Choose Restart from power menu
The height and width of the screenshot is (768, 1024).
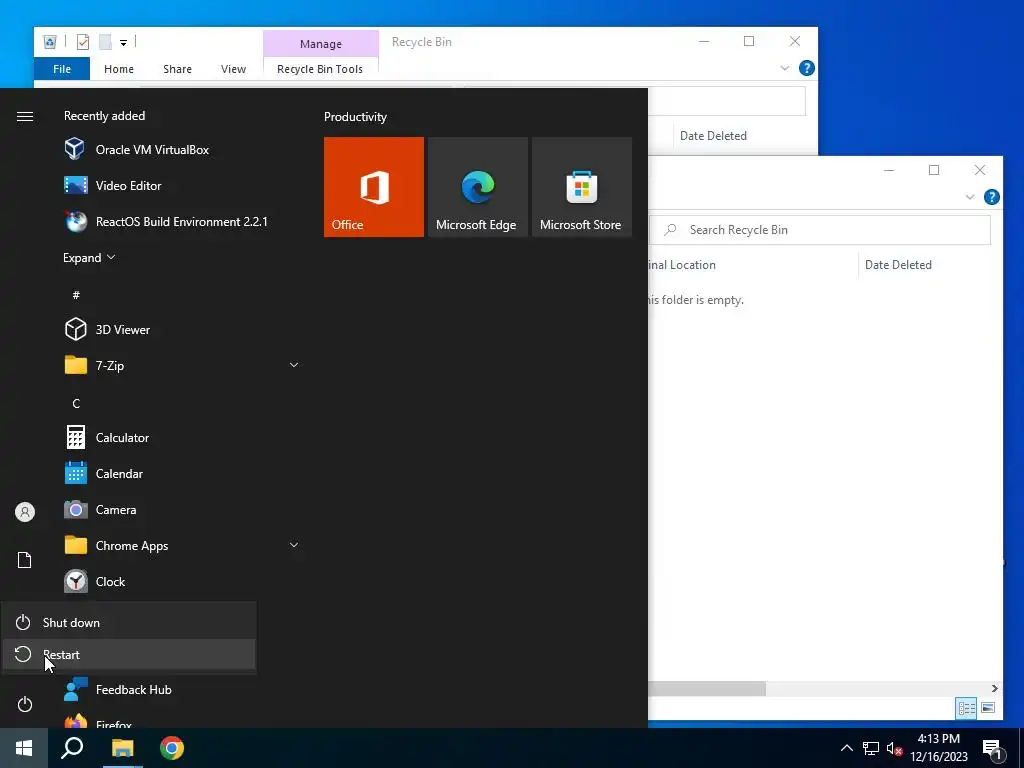[129, 654]
